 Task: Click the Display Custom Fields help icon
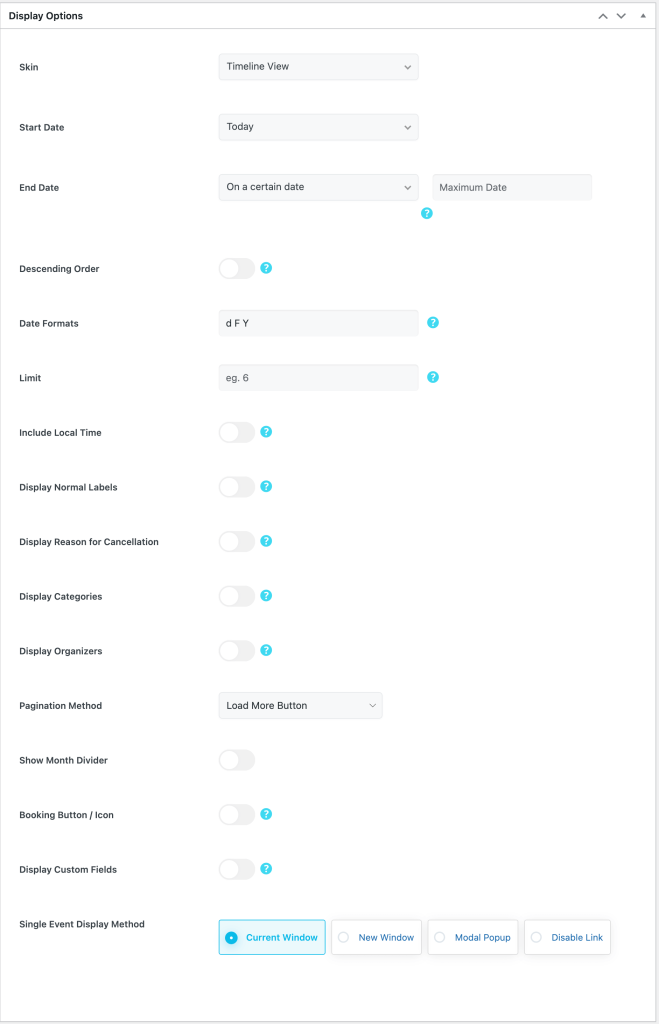tap(267, 869)
